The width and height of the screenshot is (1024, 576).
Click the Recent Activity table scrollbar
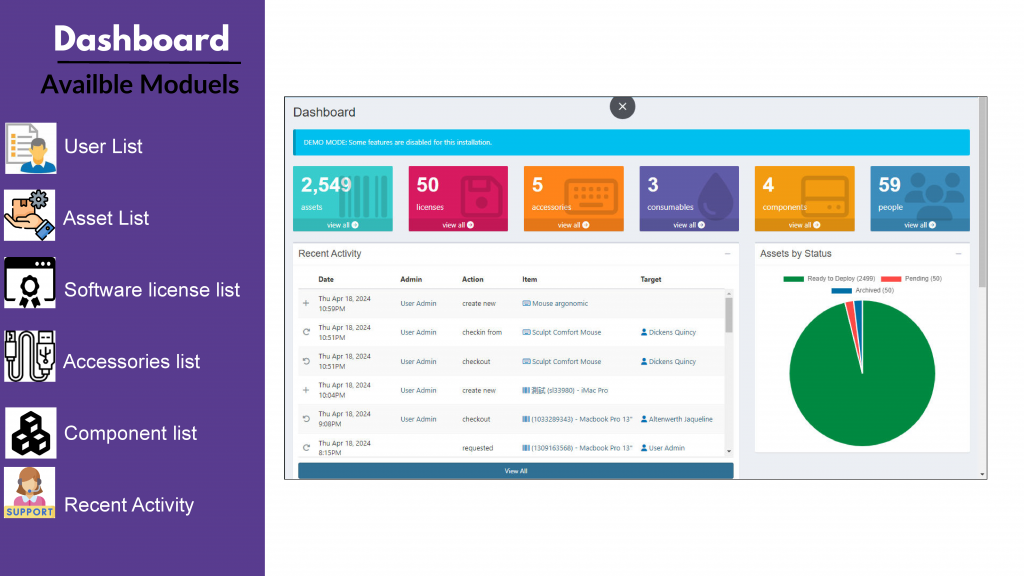pyautogui.click(x=729, y=315)
